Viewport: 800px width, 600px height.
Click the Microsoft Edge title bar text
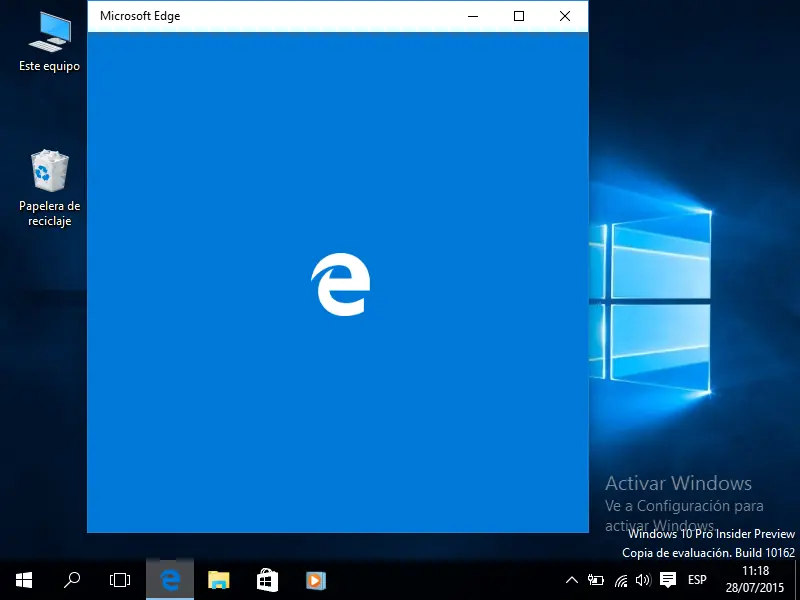point(140,16)
